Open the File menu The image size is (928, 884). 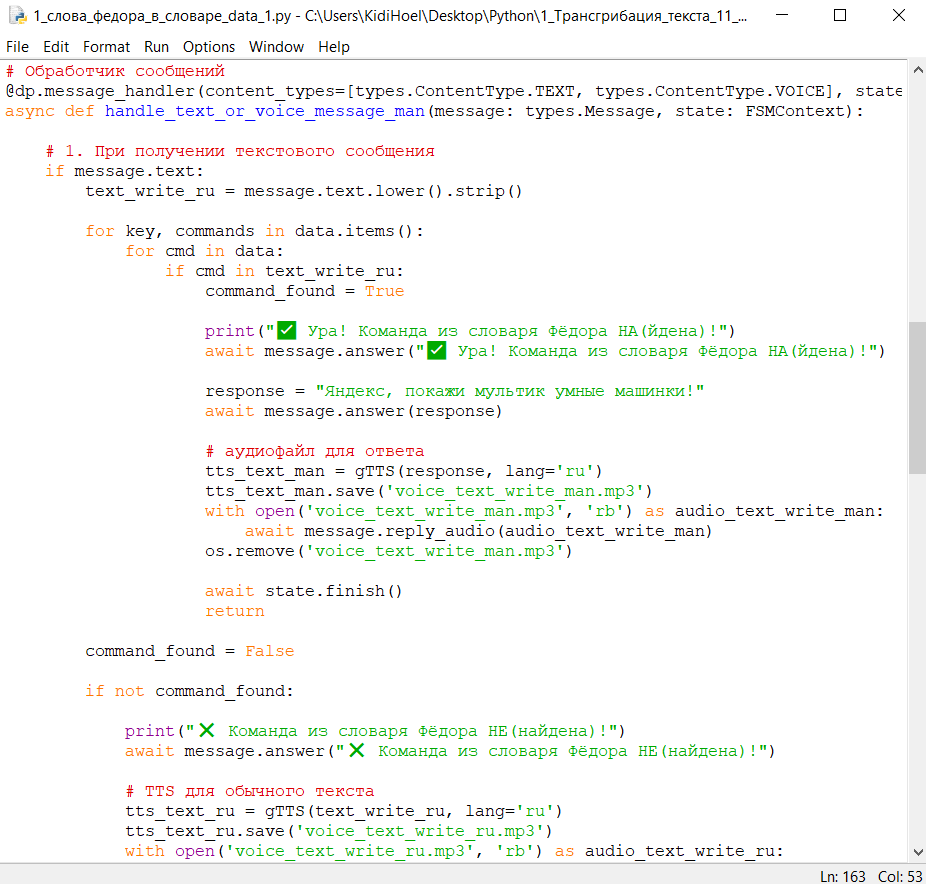pos(17,47)
